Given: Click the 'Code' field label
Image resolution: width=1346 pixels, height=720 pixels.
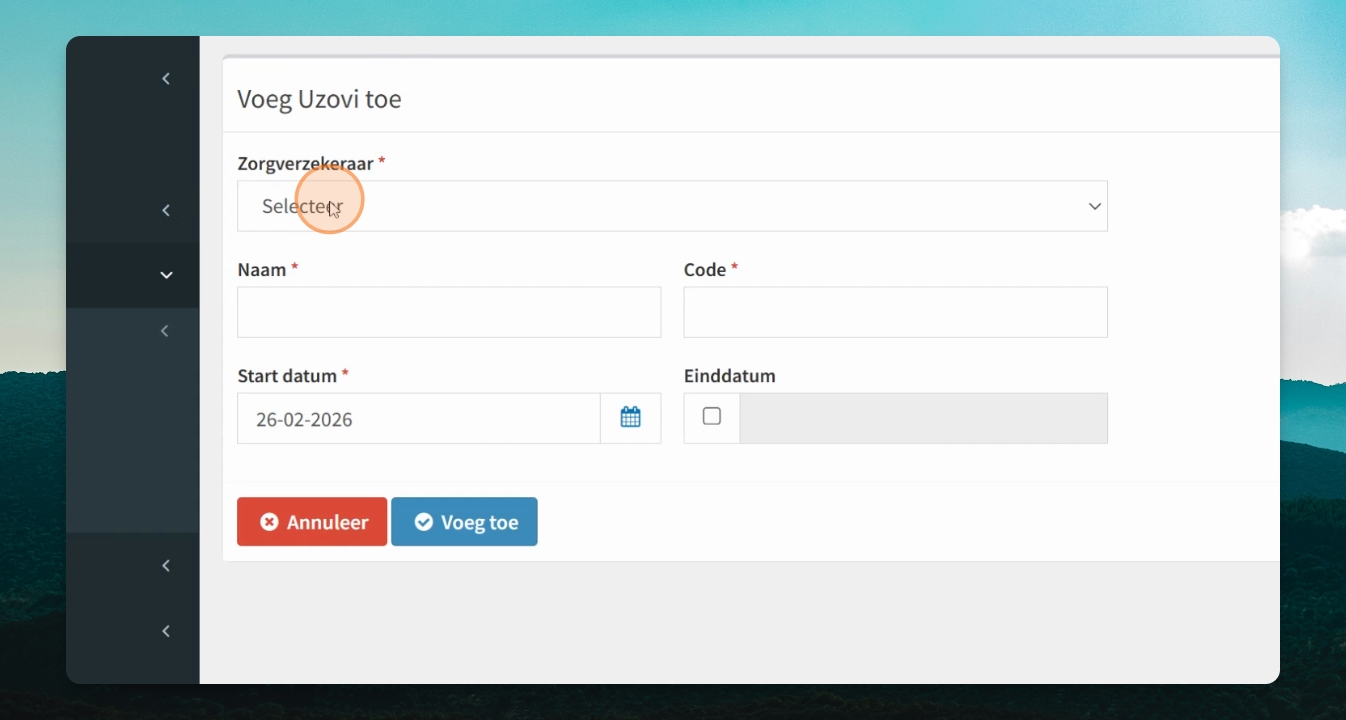Looking at the screenshot, I should [x=705, y=270].
